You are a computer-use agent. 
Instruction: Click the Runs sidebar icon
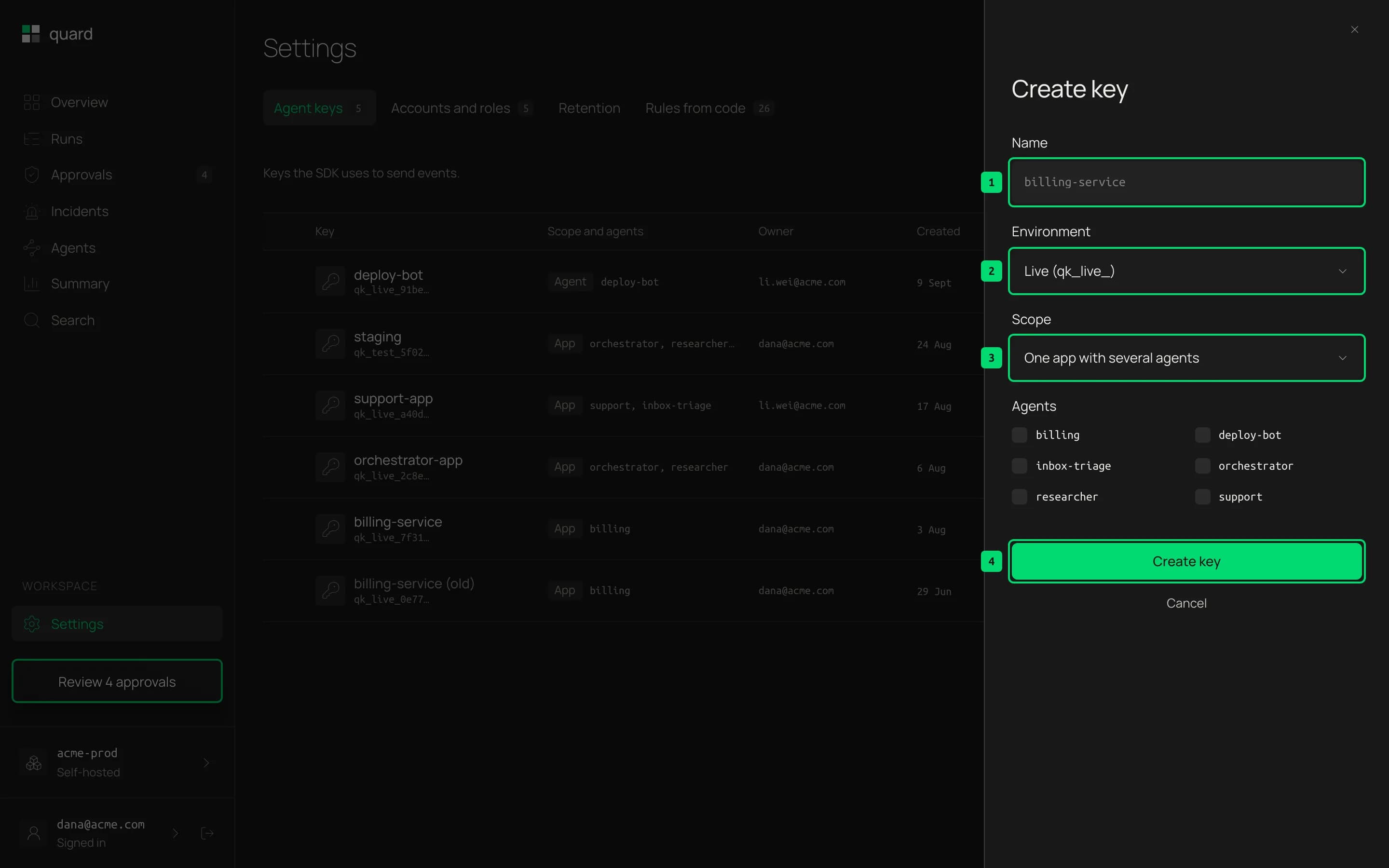[x=31, y=139]
